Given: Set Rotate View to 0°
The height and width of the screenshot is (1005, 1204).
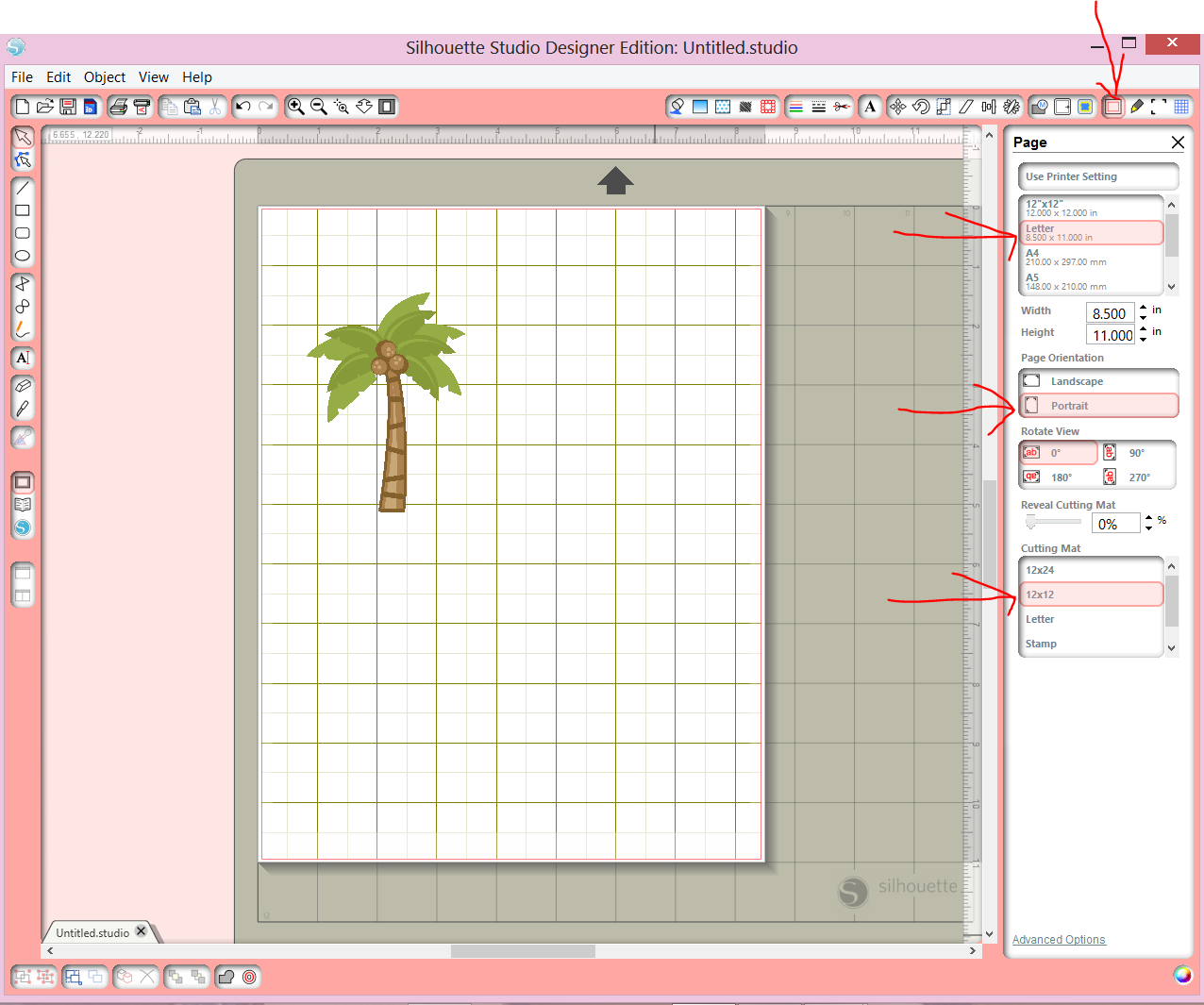Looking at the screenshot, I should pos(1059,453).
